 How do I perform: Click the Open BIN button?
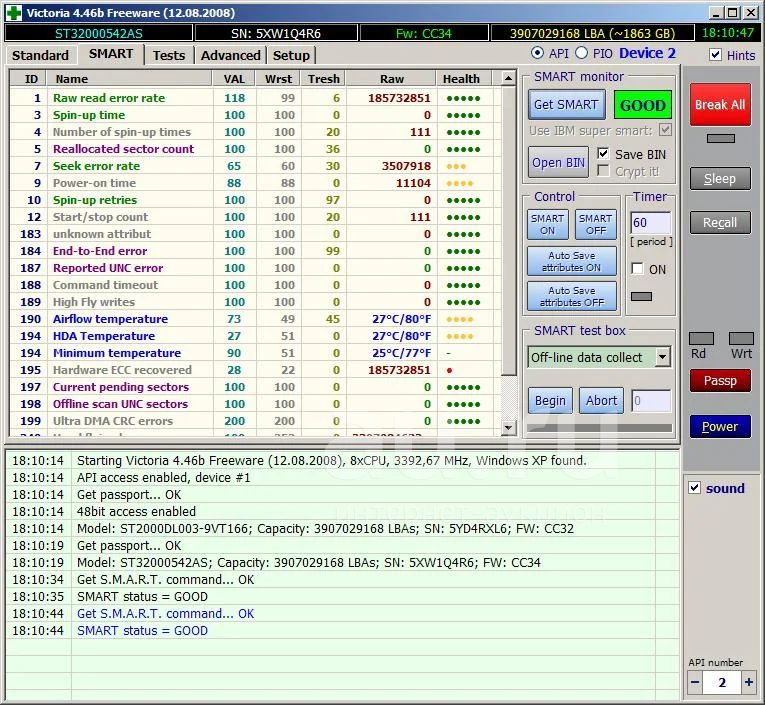click(x=558, y=162)
